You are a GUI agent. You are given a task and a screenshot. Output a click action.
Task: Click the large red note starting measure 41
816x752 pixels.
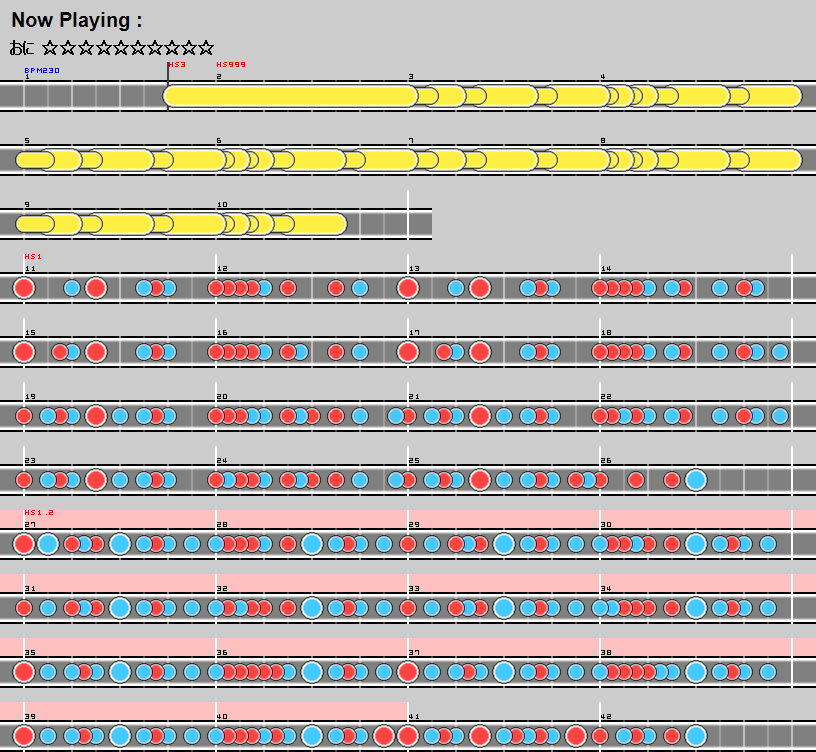click(x=408, y=736)
